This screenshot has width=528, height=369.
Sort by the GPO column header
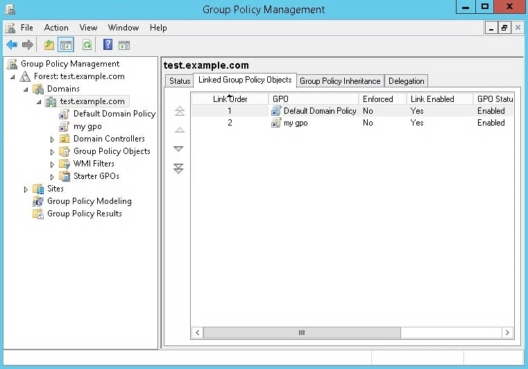314,99
